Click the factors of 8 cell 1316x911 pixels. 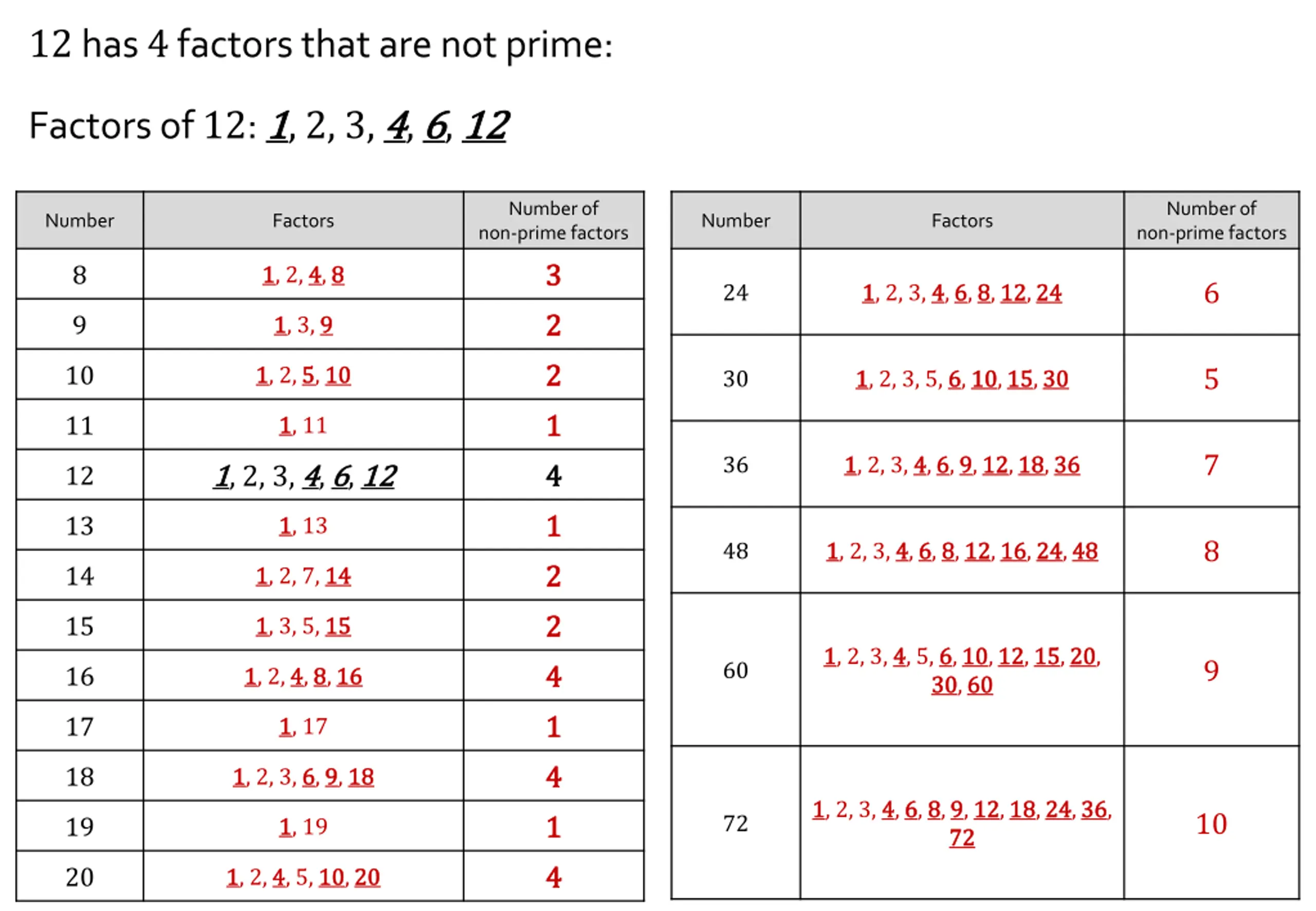(303, 275)
